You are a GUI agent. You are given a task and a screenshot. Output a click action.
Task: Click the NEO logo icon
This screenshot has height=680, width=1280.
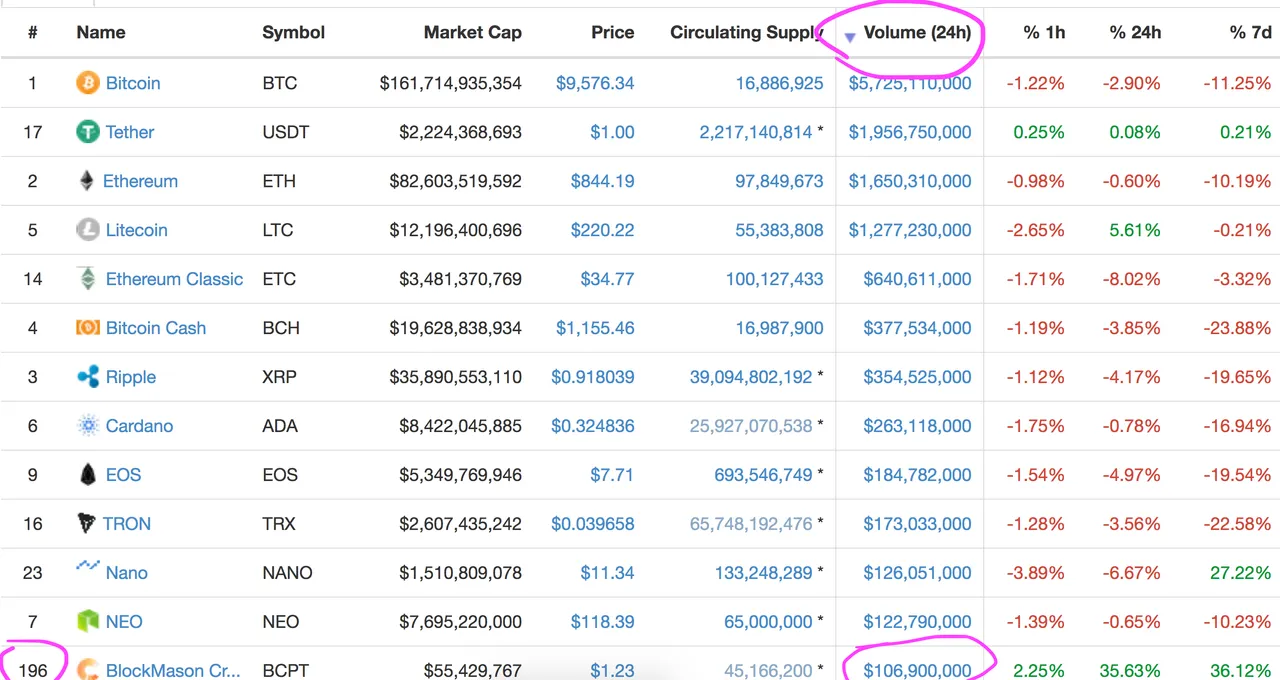88,622
